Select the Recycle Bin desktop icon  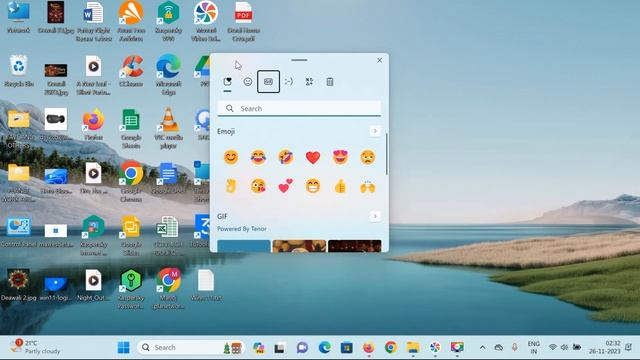(19, 72)
